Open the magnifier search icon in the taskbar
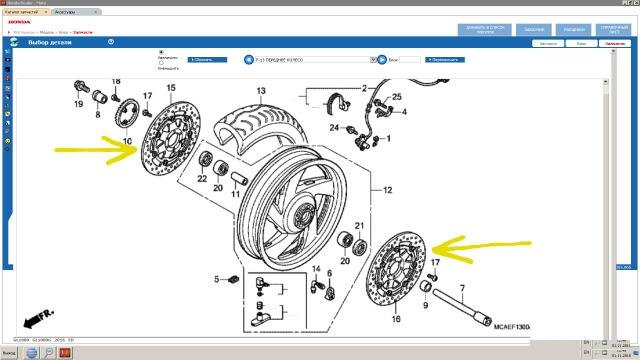This screenshot has height=360, width=640. coord(49,352)
